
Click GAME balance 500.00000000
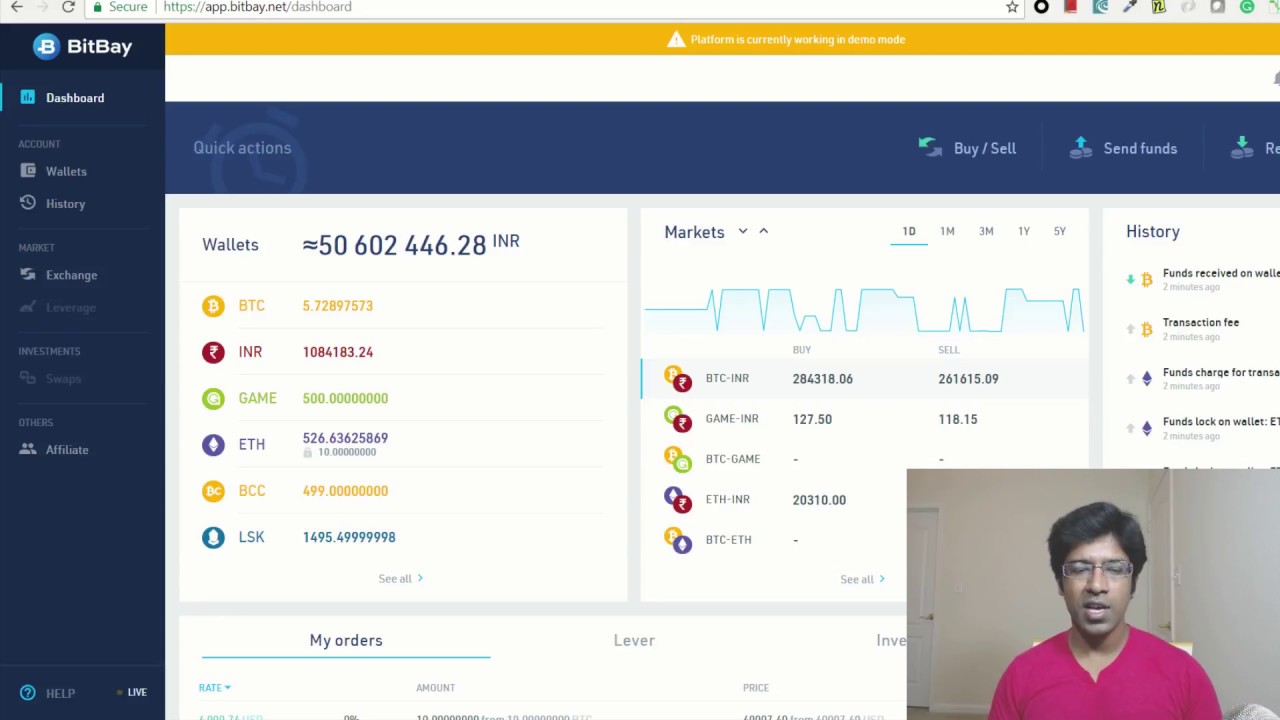tap(345, 398)
